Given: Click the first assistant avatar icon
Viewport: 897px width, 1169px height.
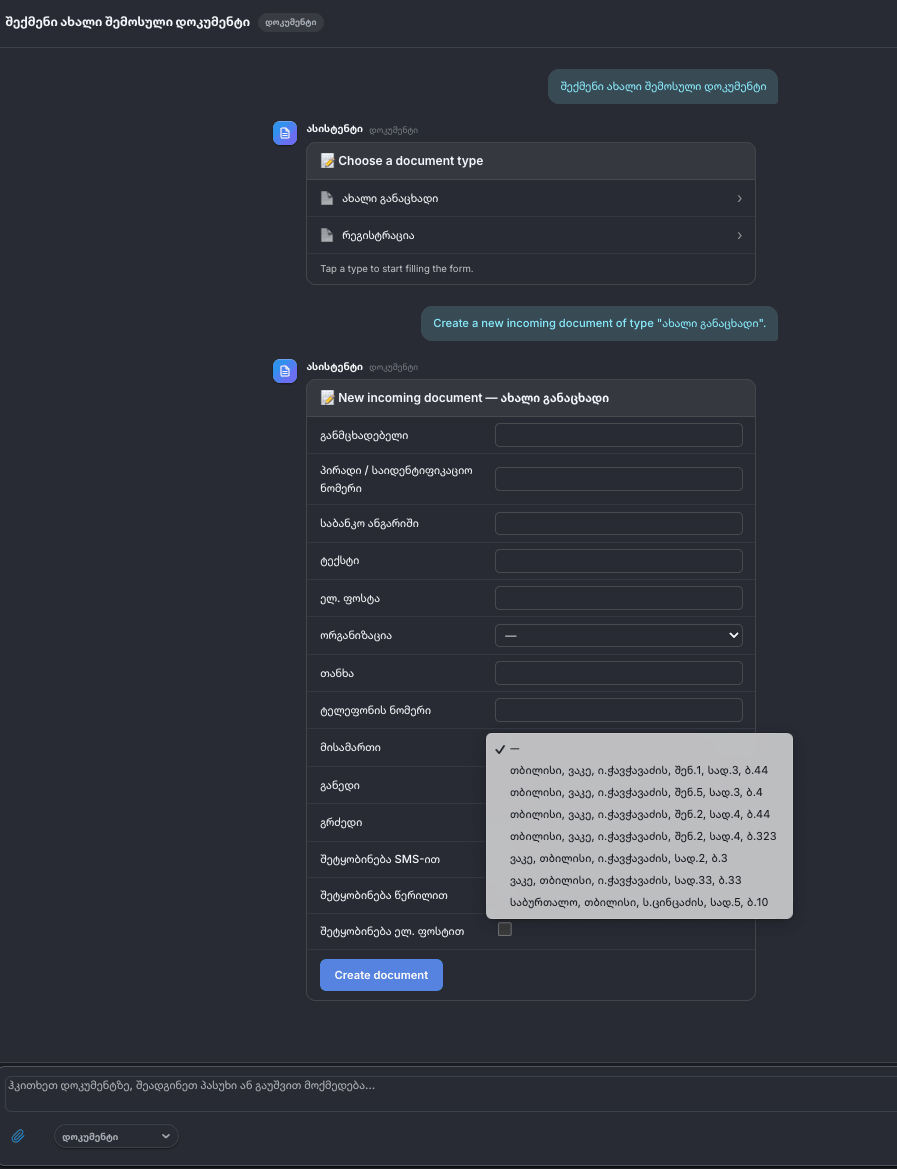Looking at the screenshot, I should (285, 133).
